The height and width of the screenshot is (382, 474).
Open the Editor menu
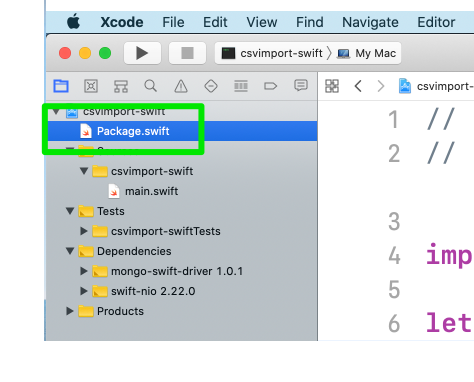[x=436, y=22]
